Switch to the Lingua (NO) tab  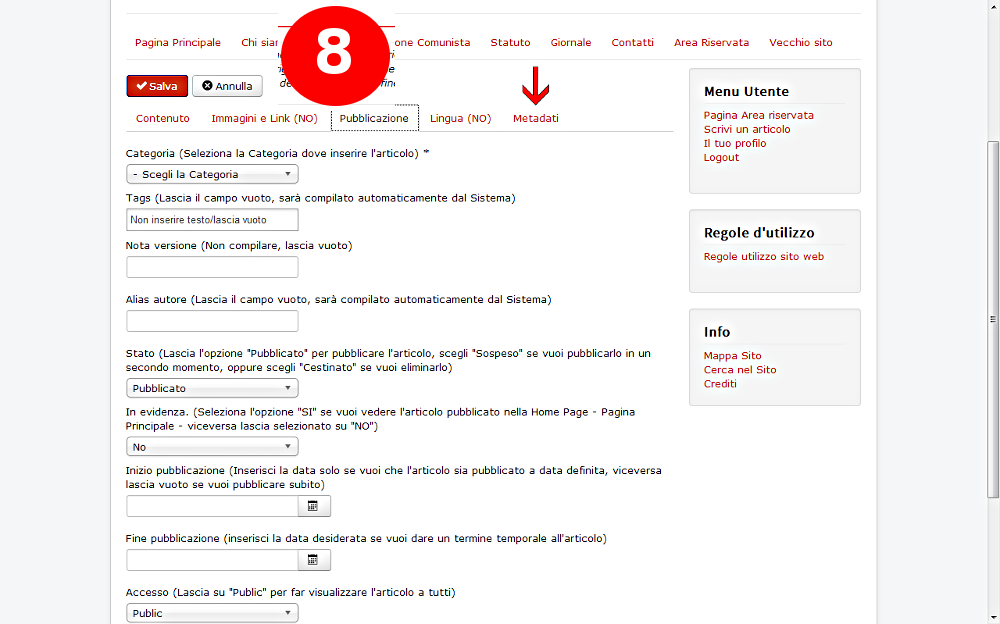[x=460, y=119]
